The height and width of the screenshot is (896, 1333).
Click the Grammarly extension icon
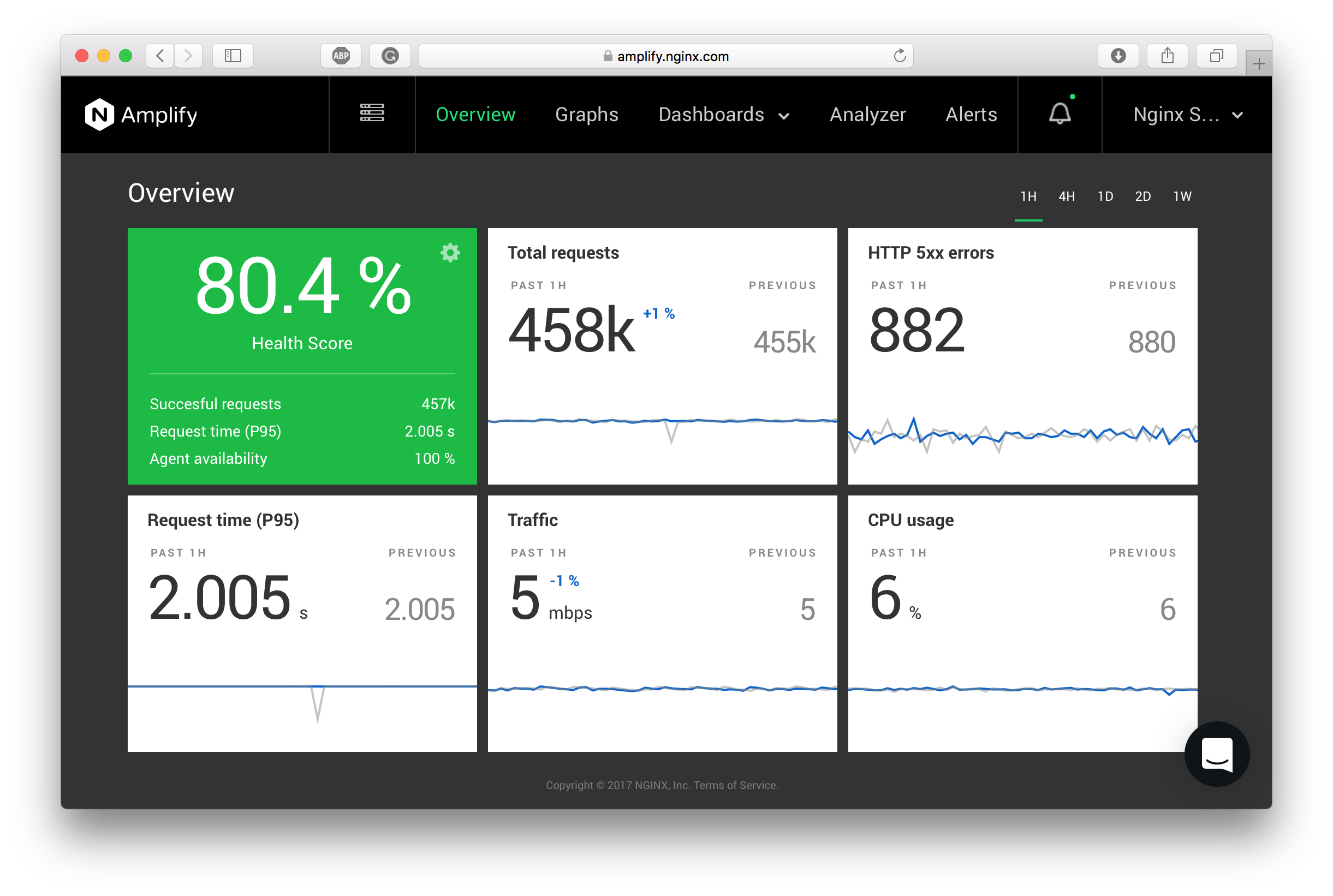[x=390, y=56]
